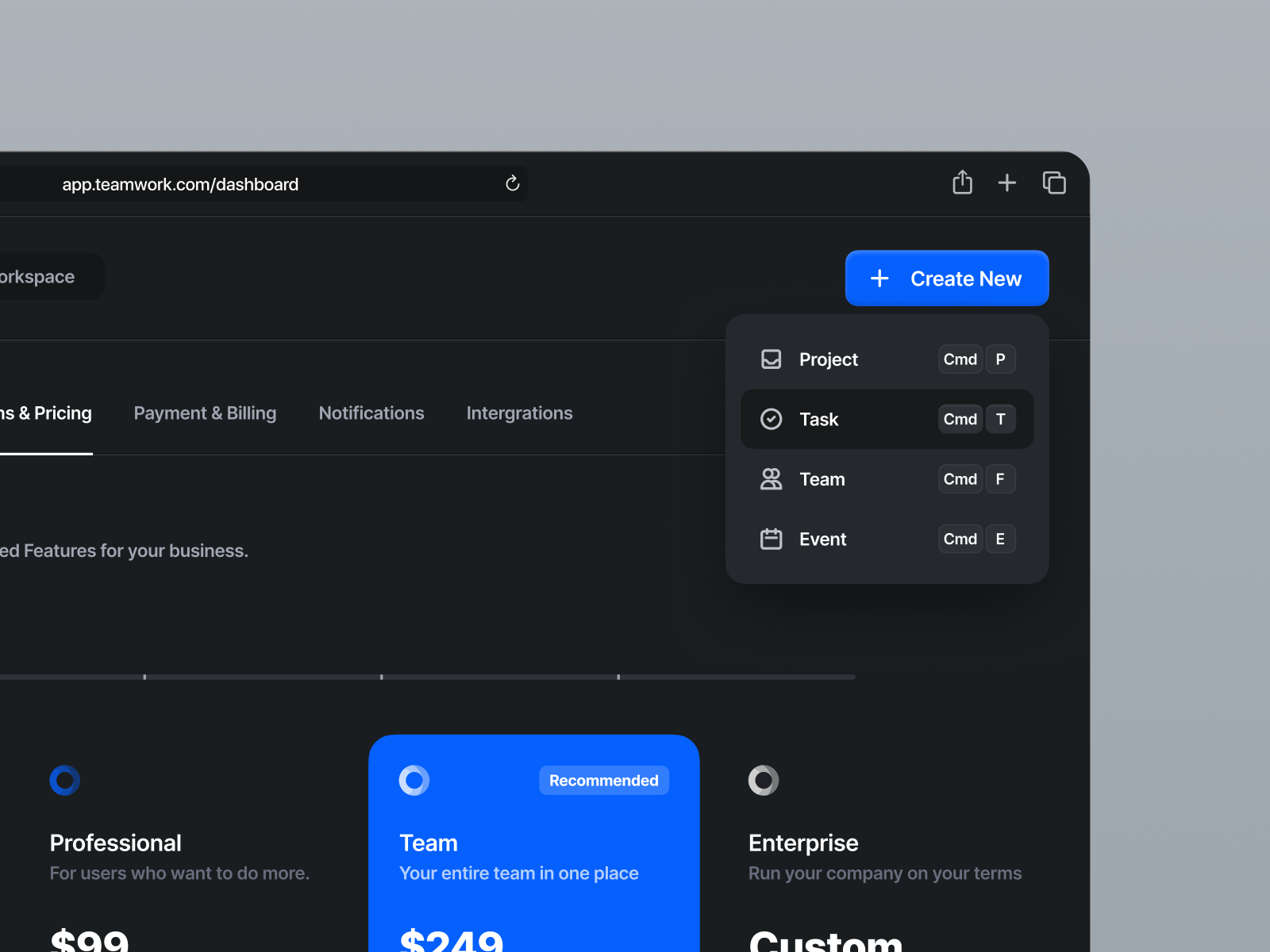
Task: Click the browser share icon
Action: (x=962, y=182)
